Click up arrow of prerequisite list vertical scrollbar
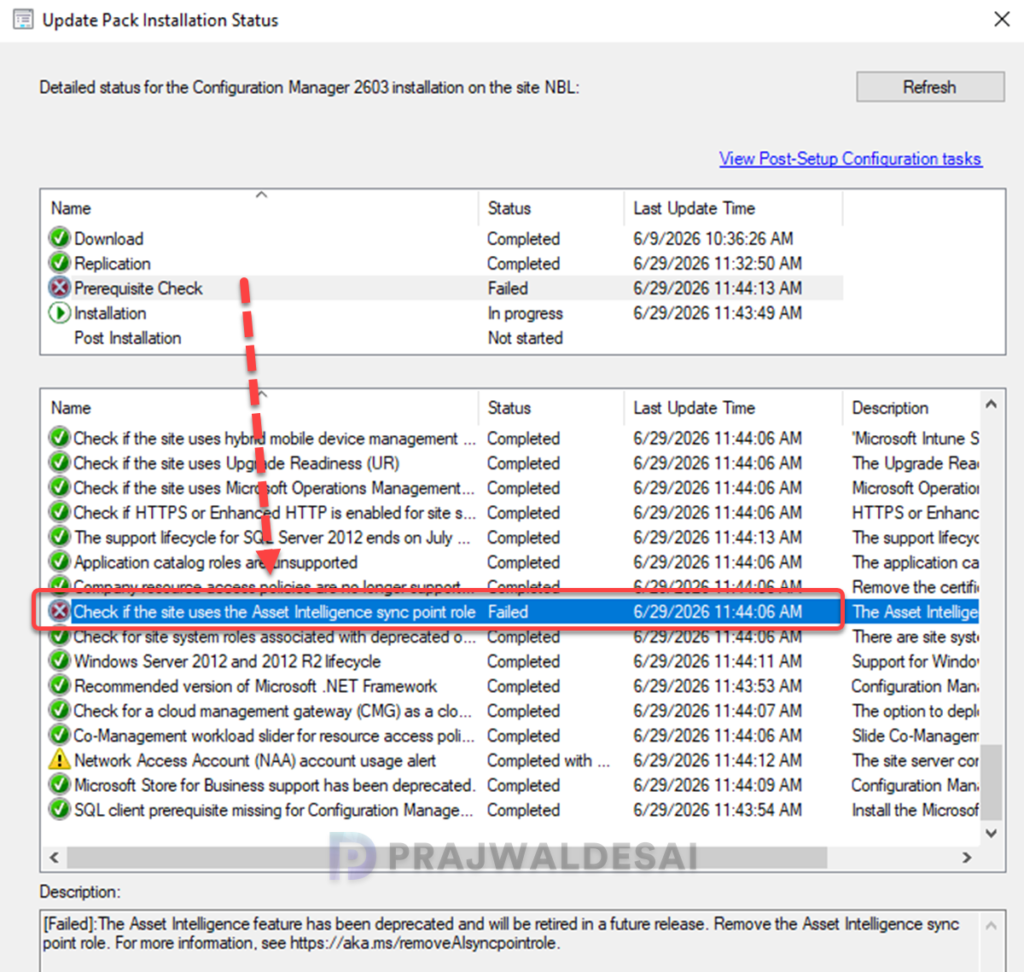1024x972 pixels. pos(991,404)
